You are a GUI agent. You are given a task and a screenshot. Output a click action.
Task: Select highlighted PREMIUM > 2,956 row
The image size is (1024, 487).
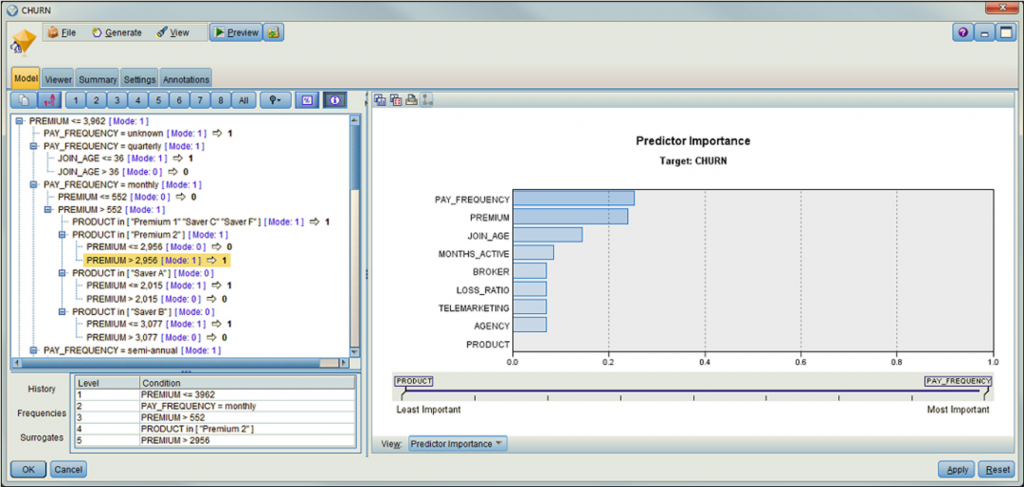point(157,260)
